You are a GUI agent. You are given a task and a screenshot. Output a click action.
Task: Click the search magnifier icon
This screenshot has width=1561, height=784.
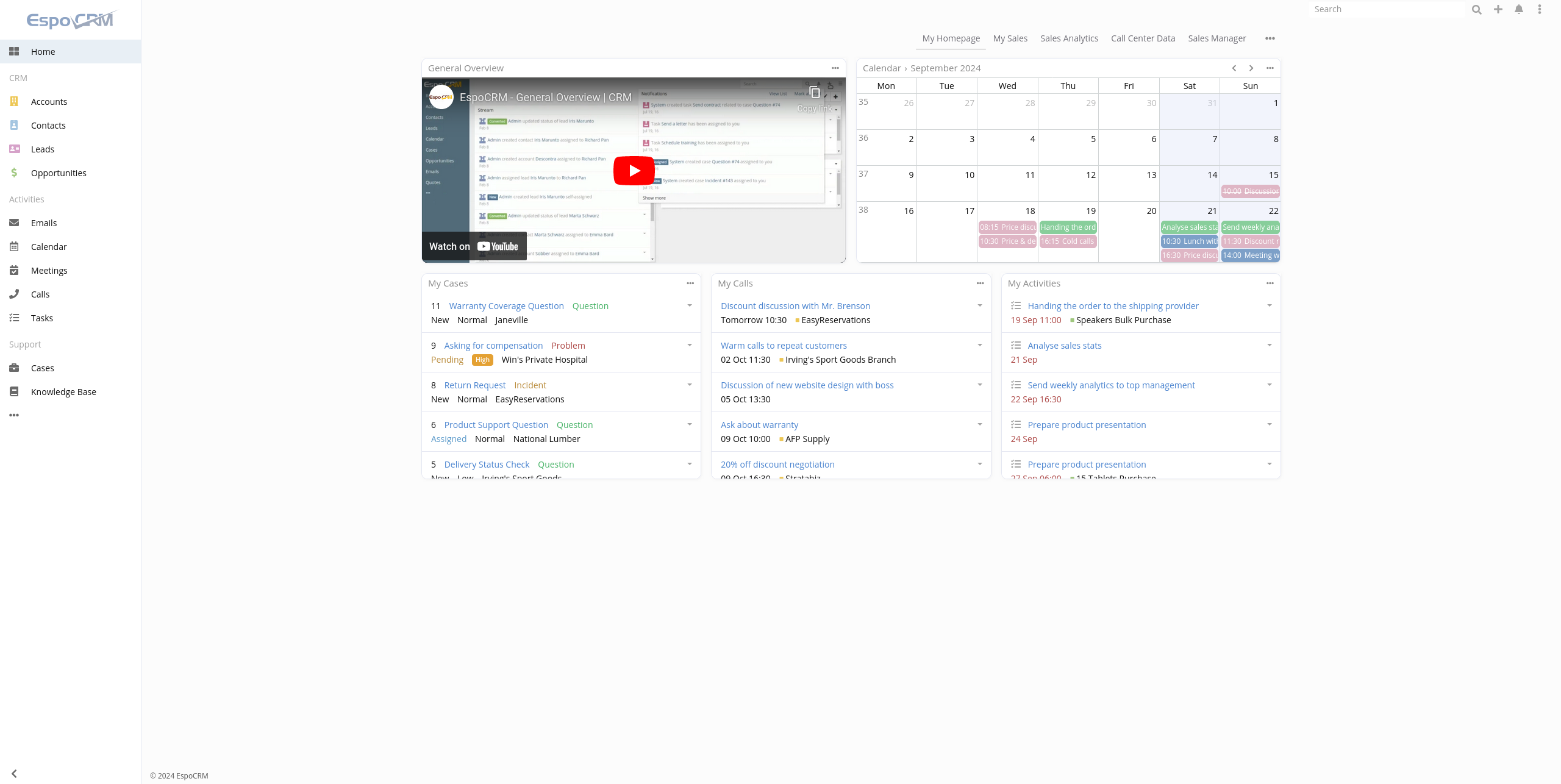[x=1476, y=9]
